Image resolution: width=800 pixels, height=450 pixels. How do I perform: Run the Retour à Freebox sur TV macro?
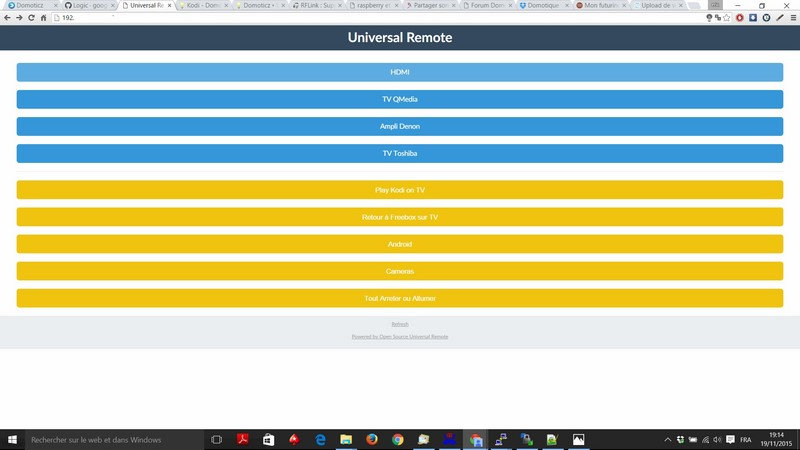(x=399, y=217)
